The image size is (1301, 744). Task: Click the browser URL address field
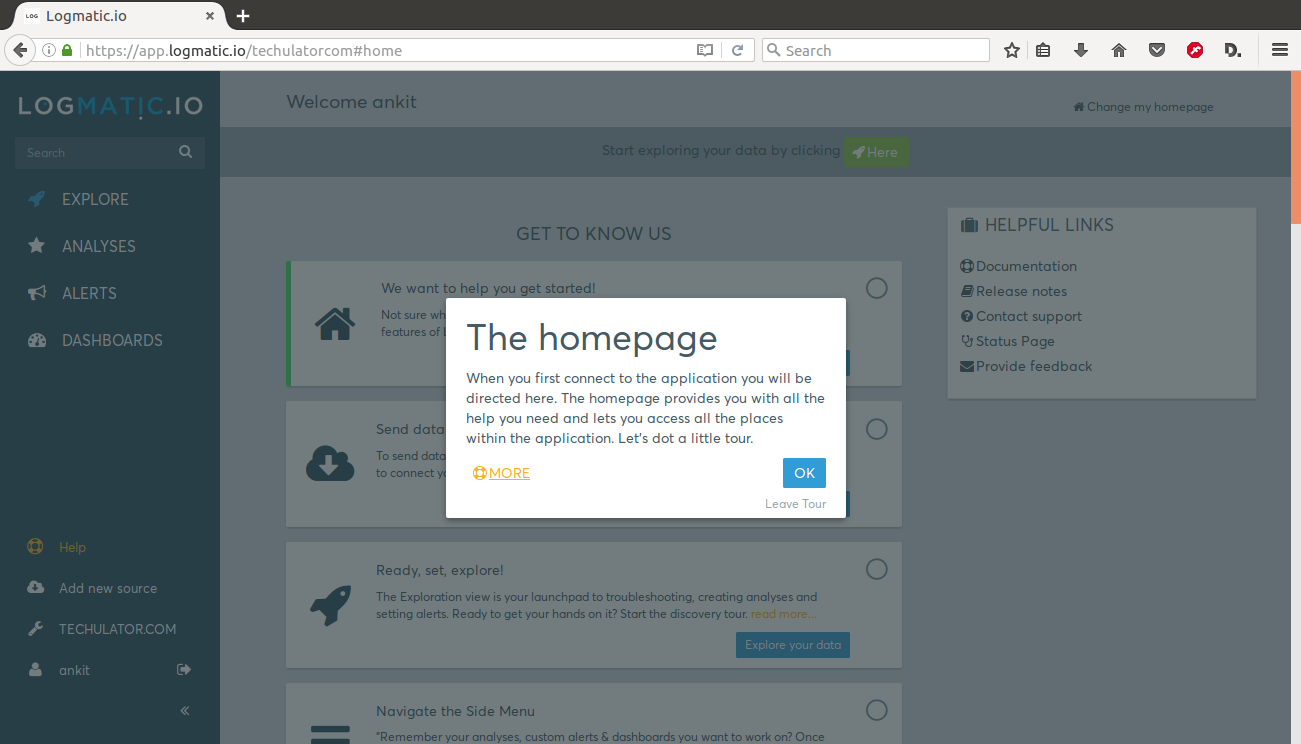click(385, 50)
